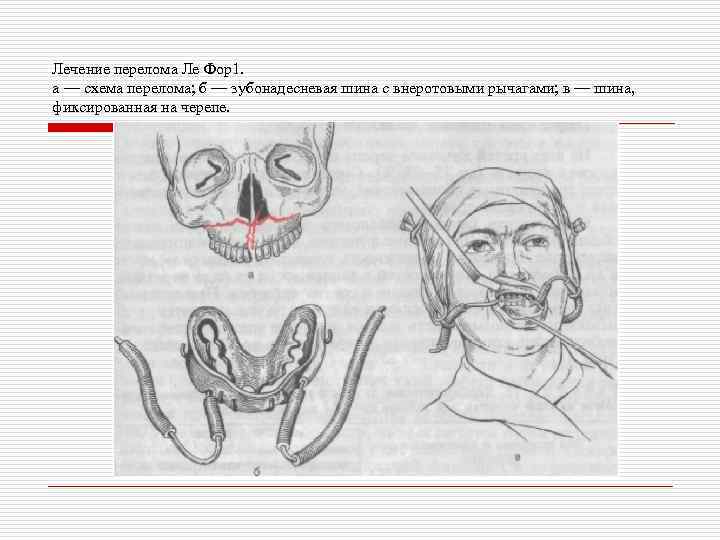The width and height of the screenshot is (720, 540).
Task: Click the title line "Лечение перелома Ле Фор1."
Action: coord(147,69)
